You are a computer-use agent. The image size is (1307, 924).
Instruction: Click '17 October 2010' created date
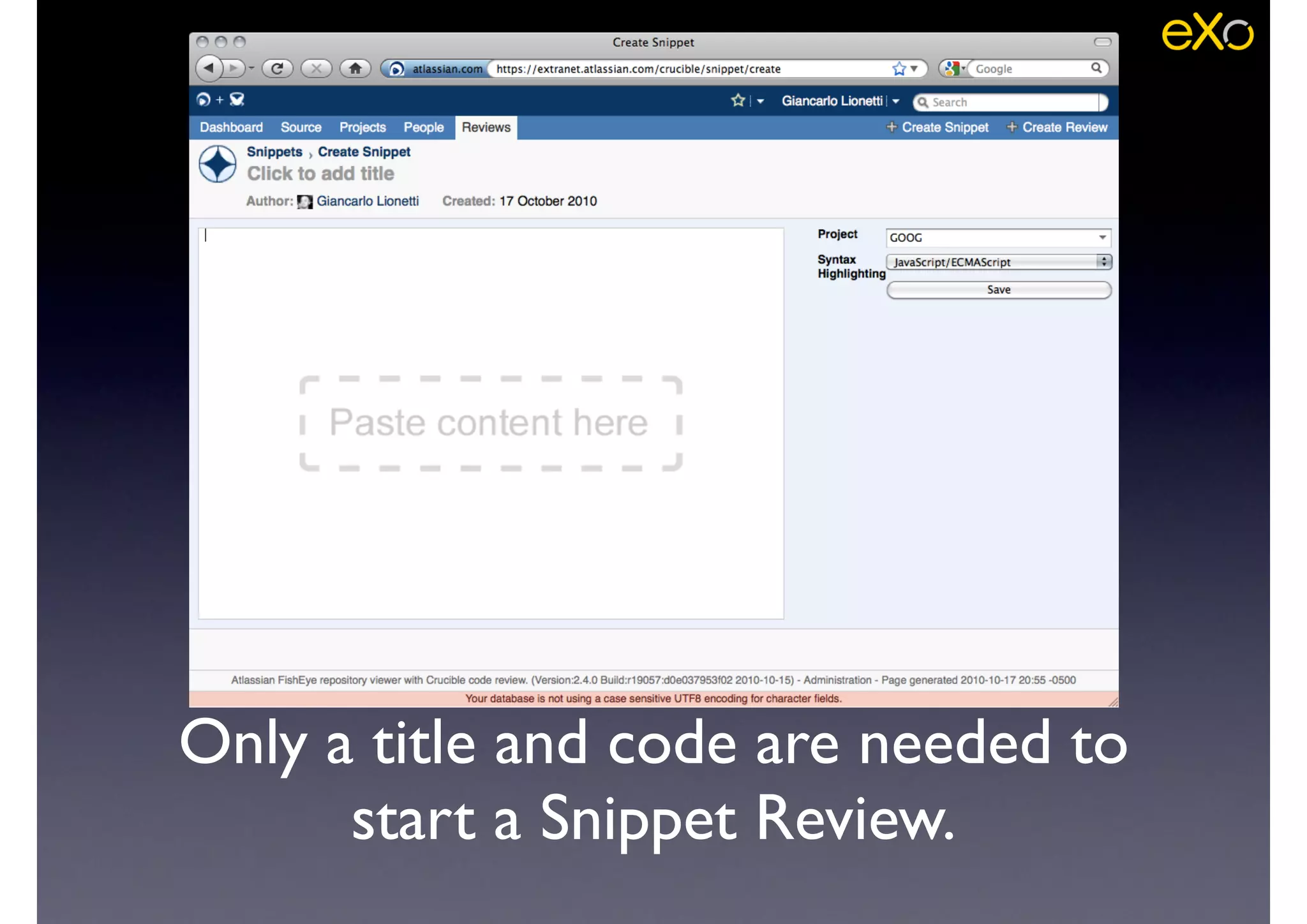548,201
